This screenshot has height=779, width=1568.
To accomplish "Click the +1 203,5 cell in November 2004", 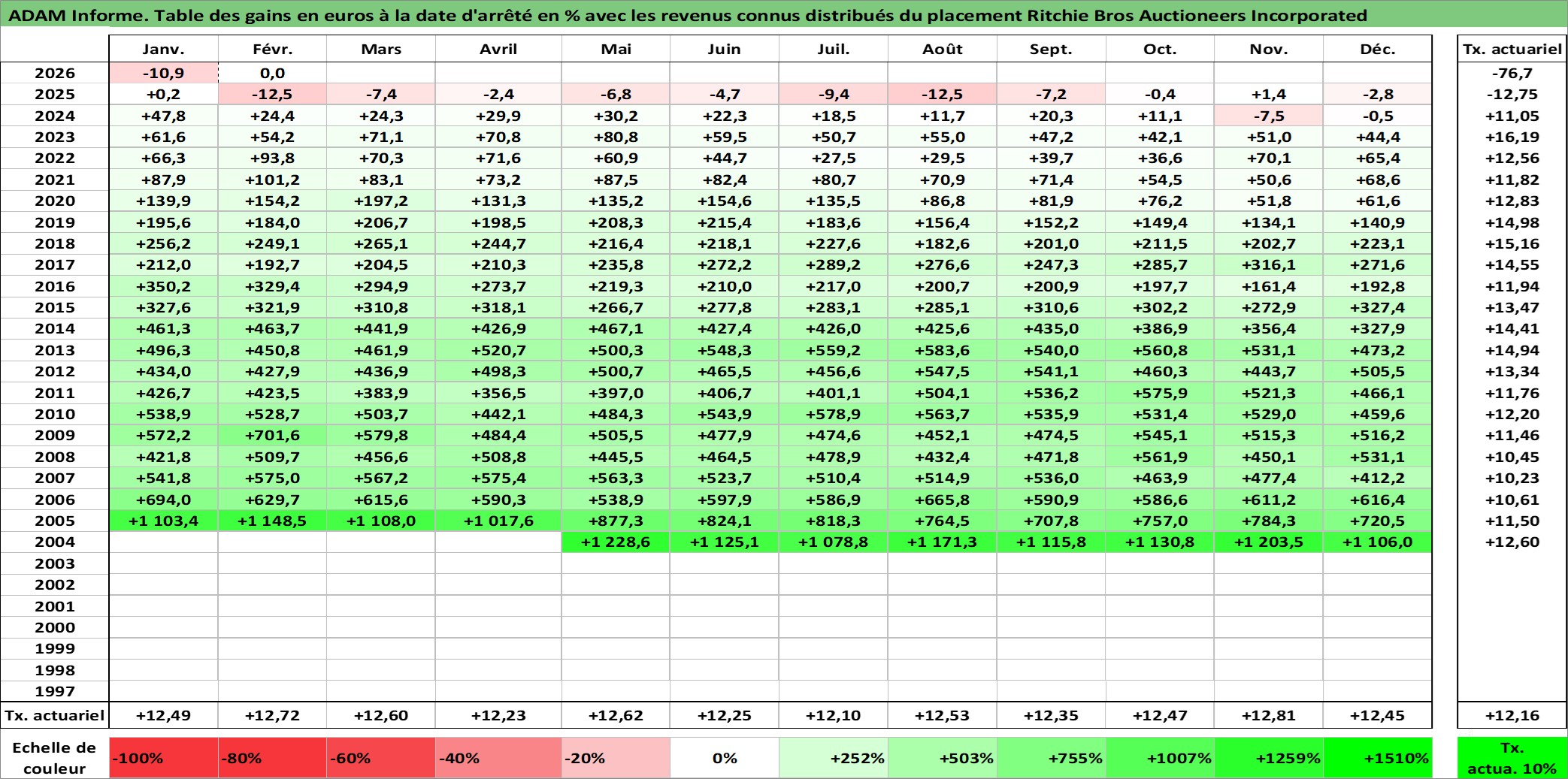I will coord(1269,542).
